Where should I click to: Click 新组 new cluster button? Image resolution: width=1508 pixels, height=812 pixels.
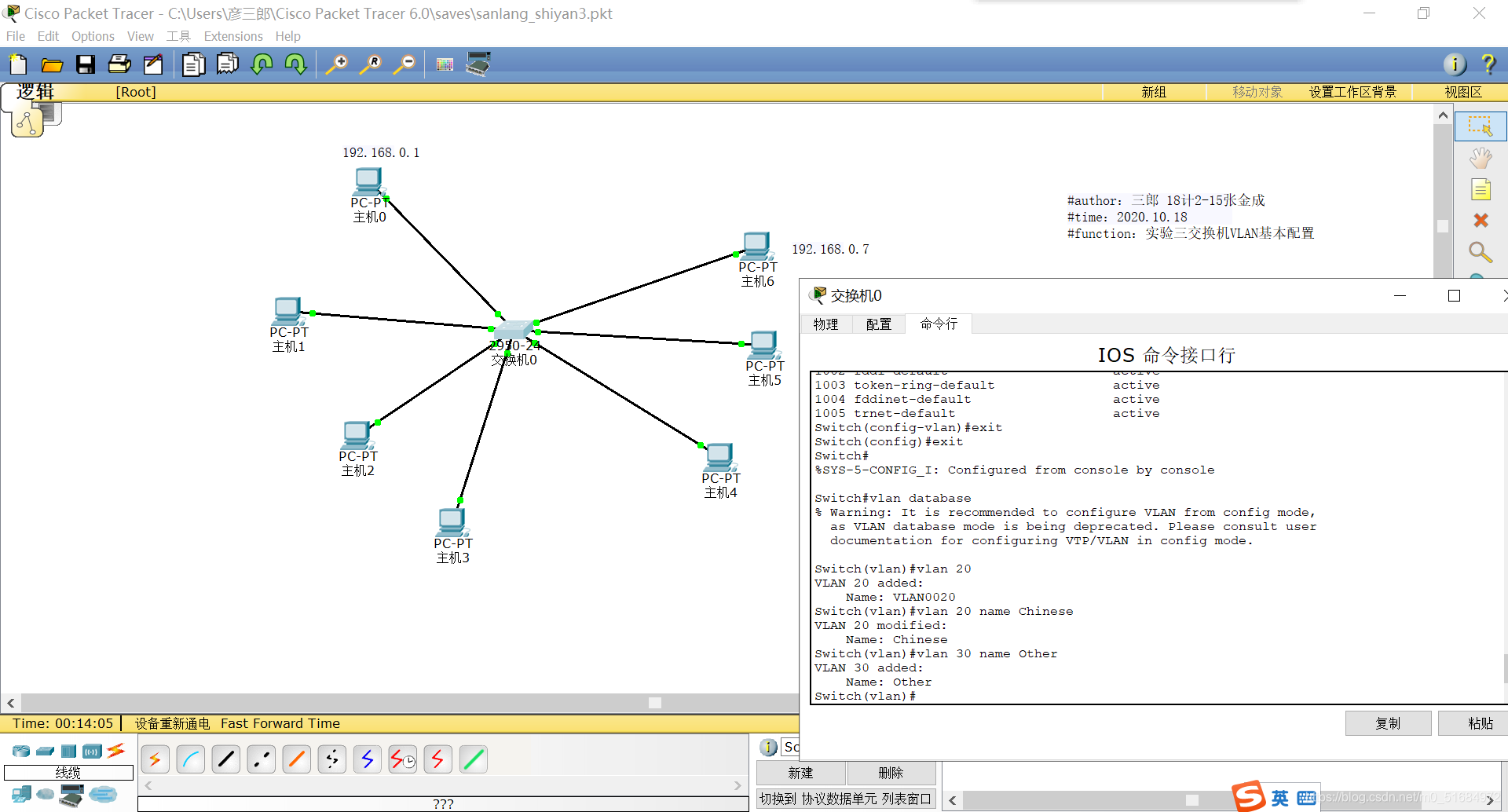[x=1154, y=92]
